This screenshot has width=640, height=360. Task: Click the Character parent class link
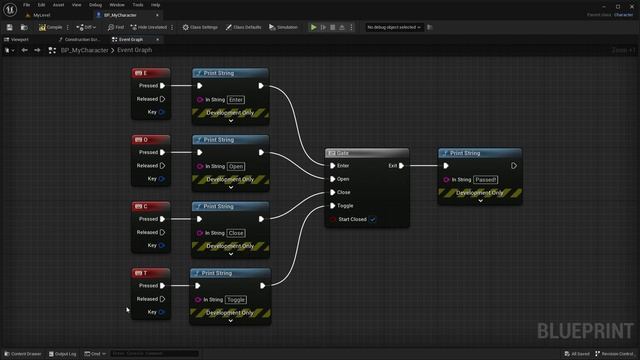click(623, 15)
